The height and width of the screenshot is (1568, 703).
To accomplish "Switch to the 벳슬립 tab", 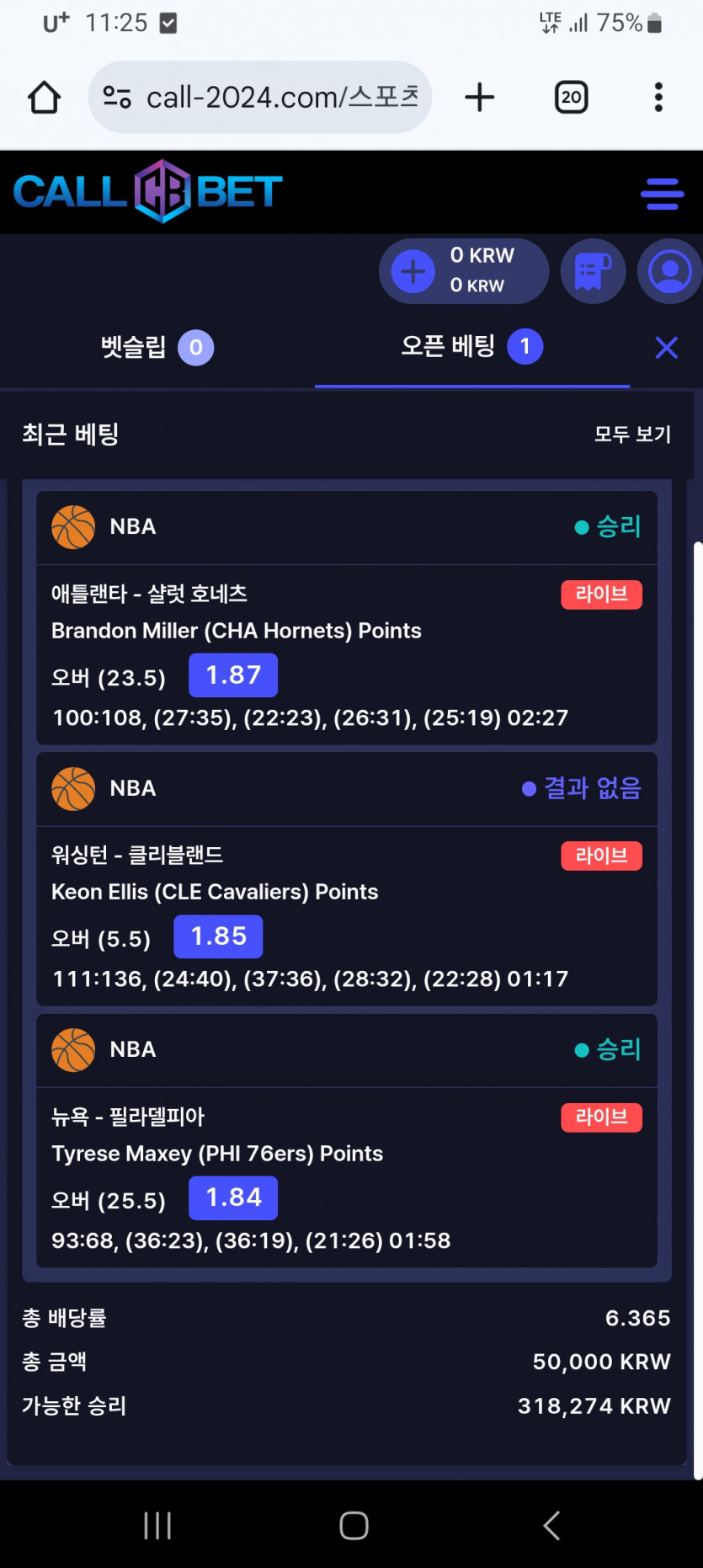I will click(x=157, y=347).
